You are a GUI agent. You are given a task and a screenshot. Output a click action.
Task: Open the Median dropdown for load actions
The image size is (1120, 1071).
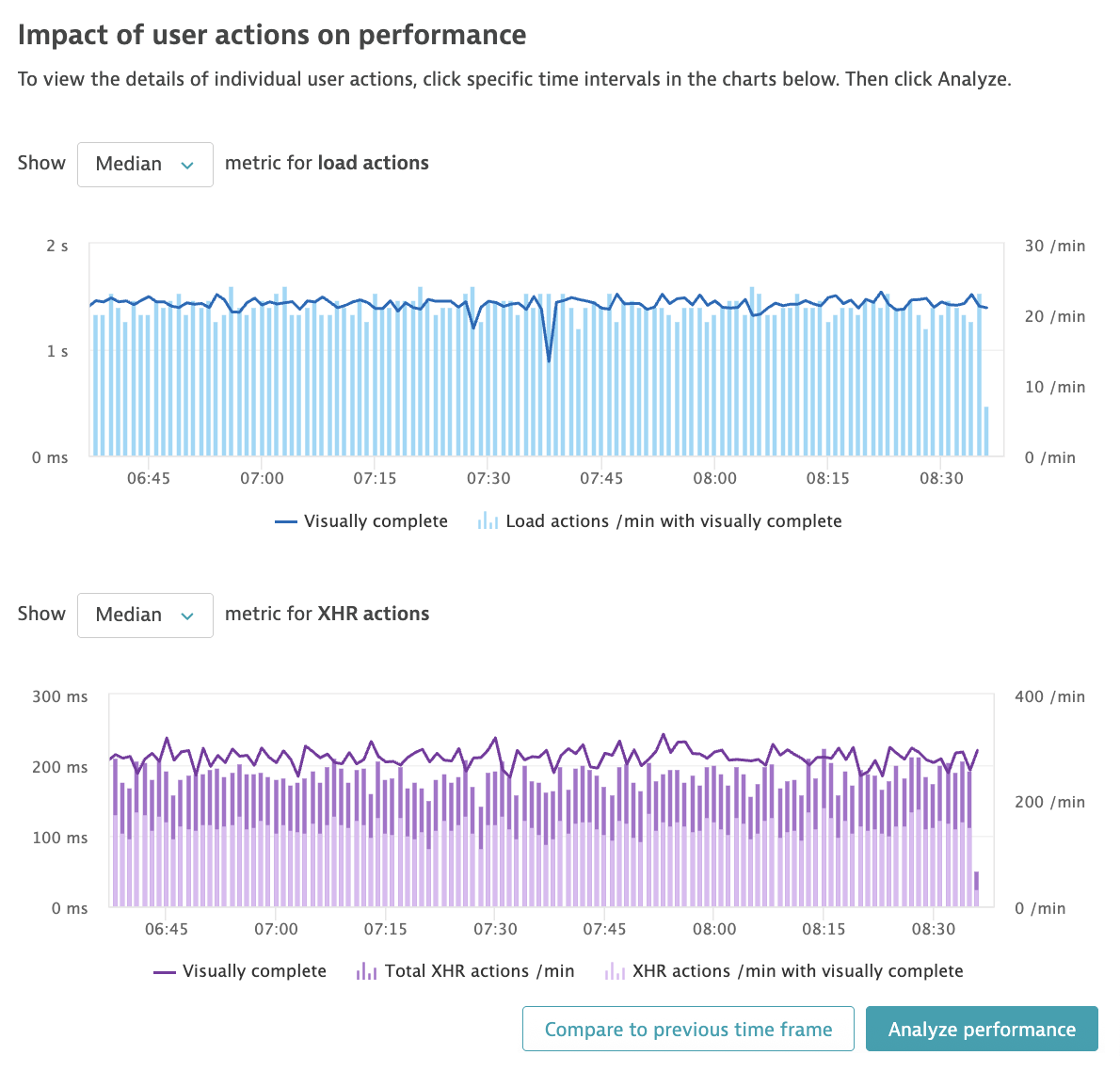[x=145, y=164]
